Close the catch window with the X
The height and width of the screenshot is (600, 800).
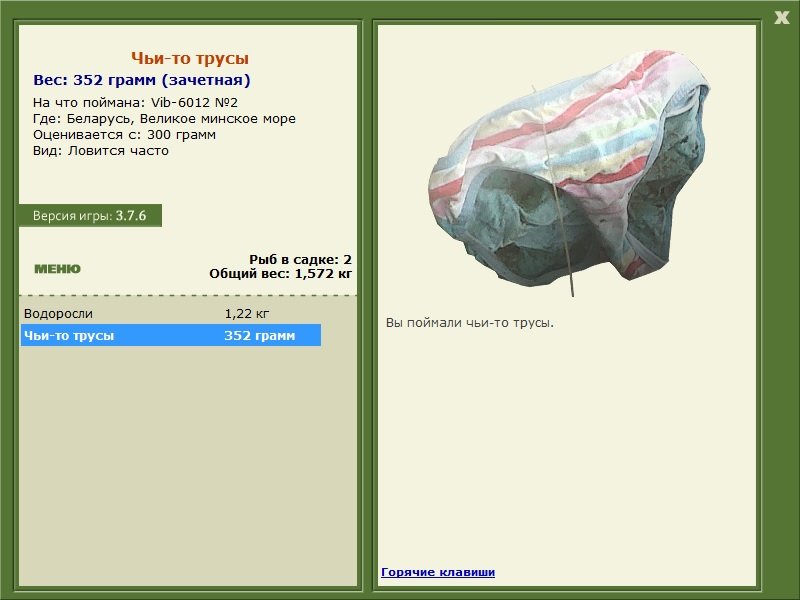point(781,17)
